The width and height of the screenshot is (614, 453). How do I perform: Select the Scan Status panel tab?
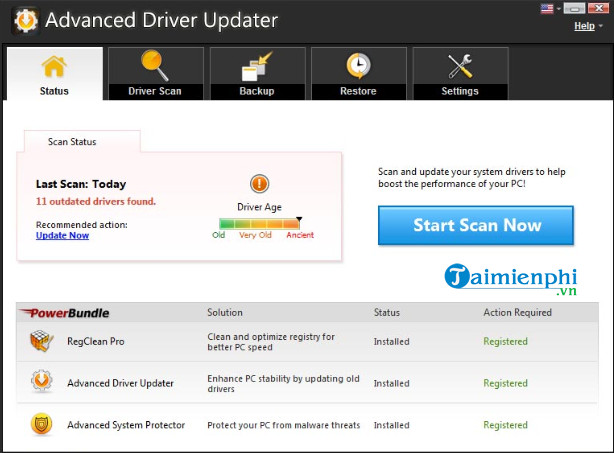[x=82, y=141]
